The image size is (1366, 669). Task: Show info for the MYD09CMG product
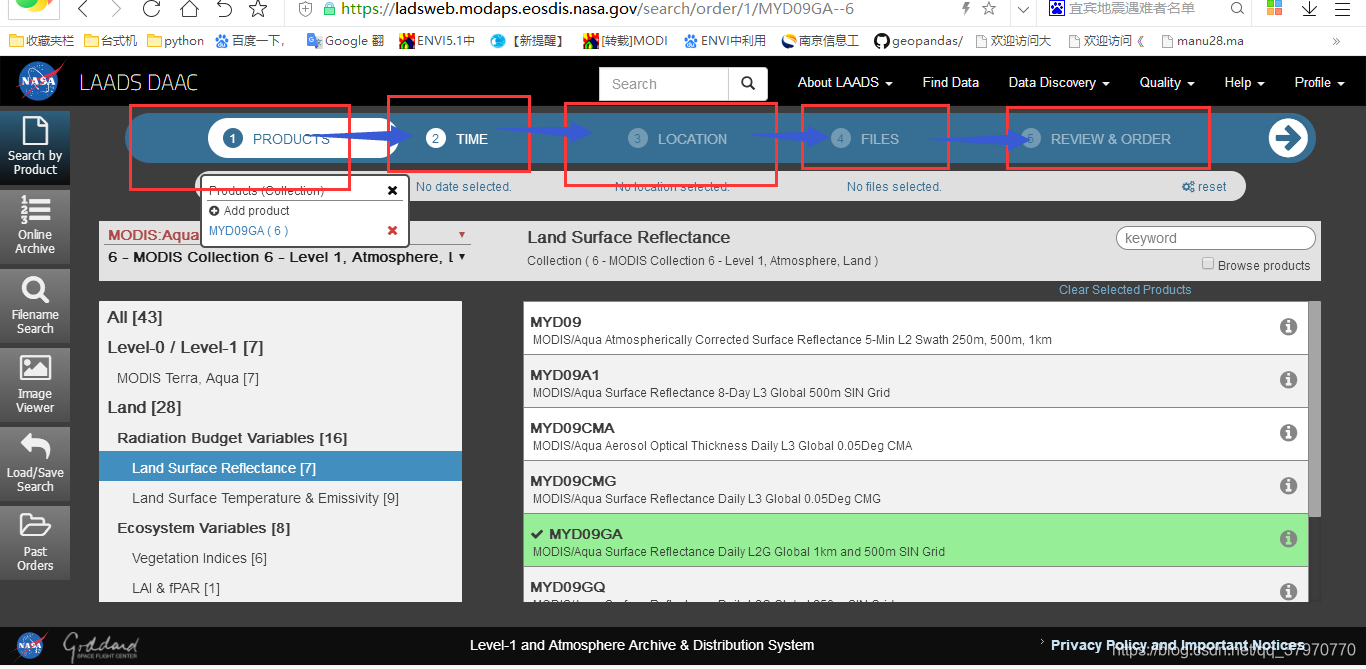pos(1289,486)
